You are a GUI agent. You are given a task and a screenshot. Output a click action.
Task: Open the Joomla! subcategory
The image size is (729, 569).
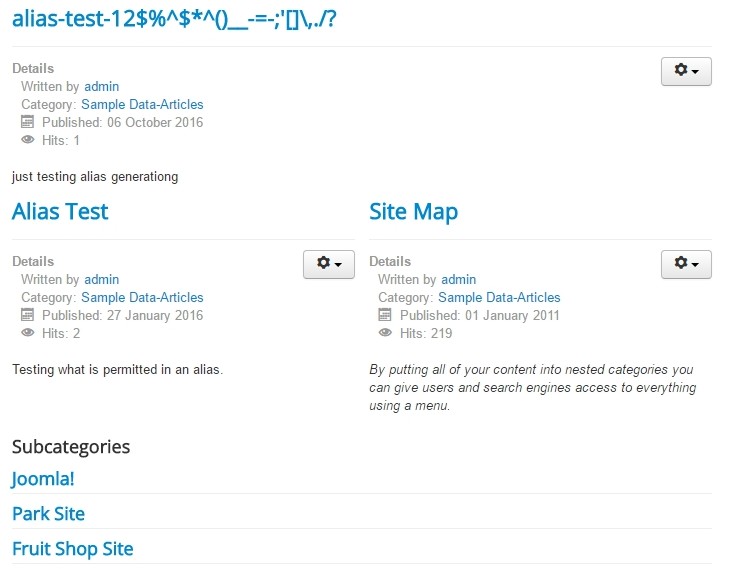click(x=43, y=479)
